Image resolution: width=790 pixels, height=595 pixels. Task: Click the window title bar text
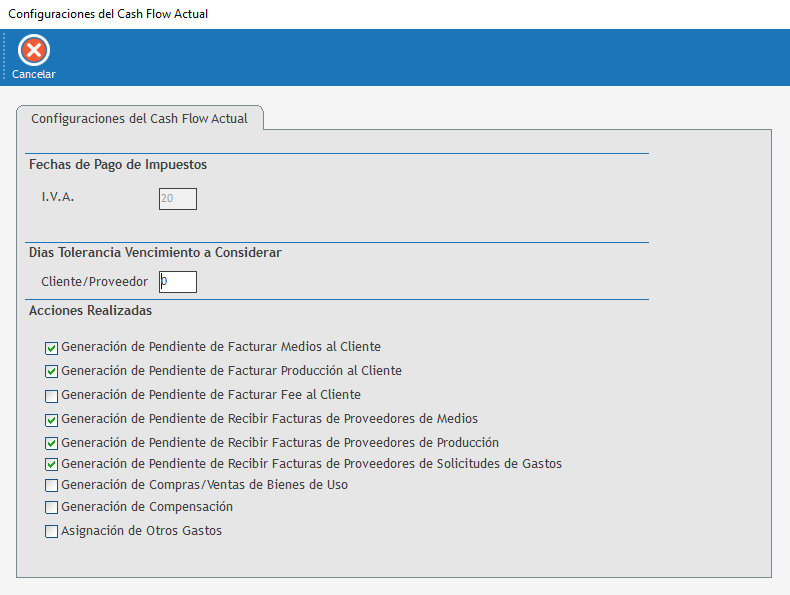coord(108,14)
